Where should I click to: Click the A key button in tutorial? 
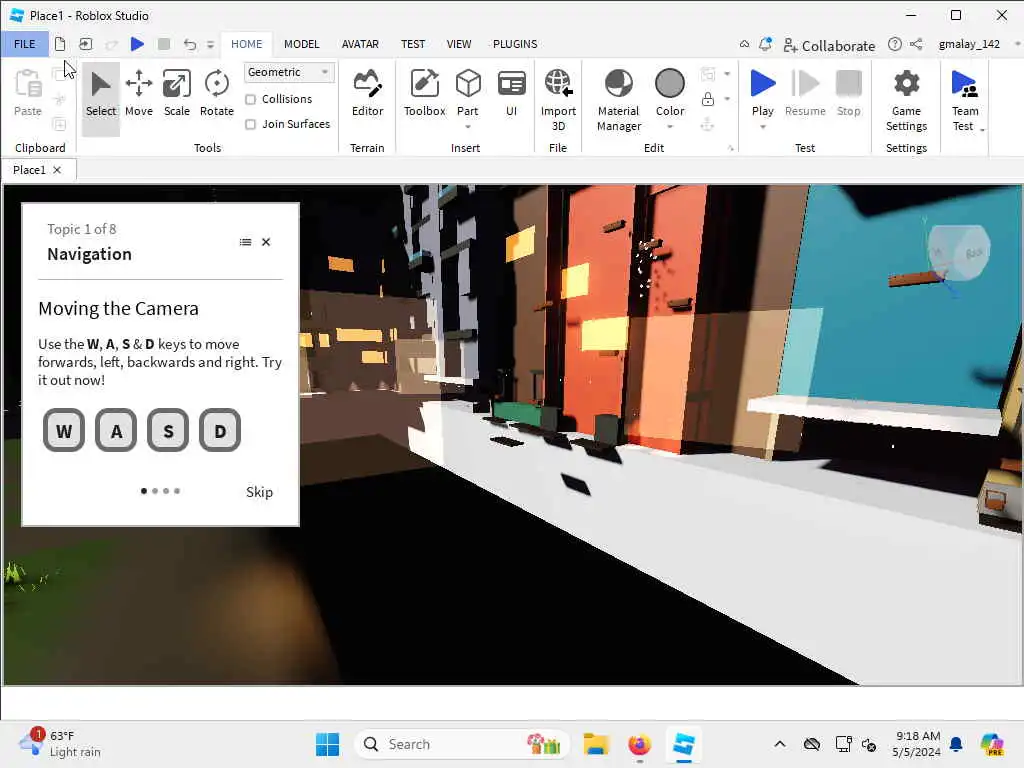point(116,430)
